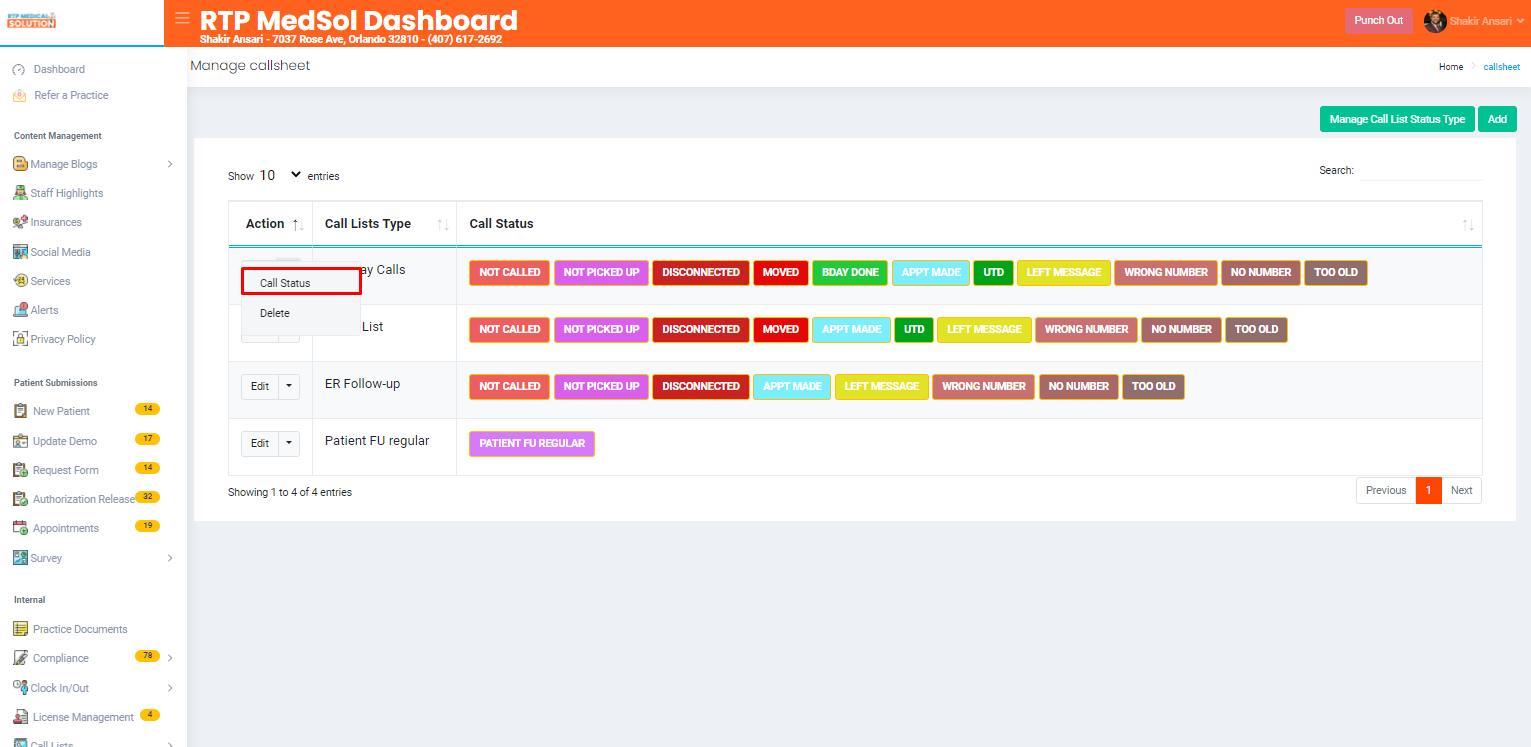Open the Refer a Practice menu item
The image size is (1531, 747).
point(71,95)
